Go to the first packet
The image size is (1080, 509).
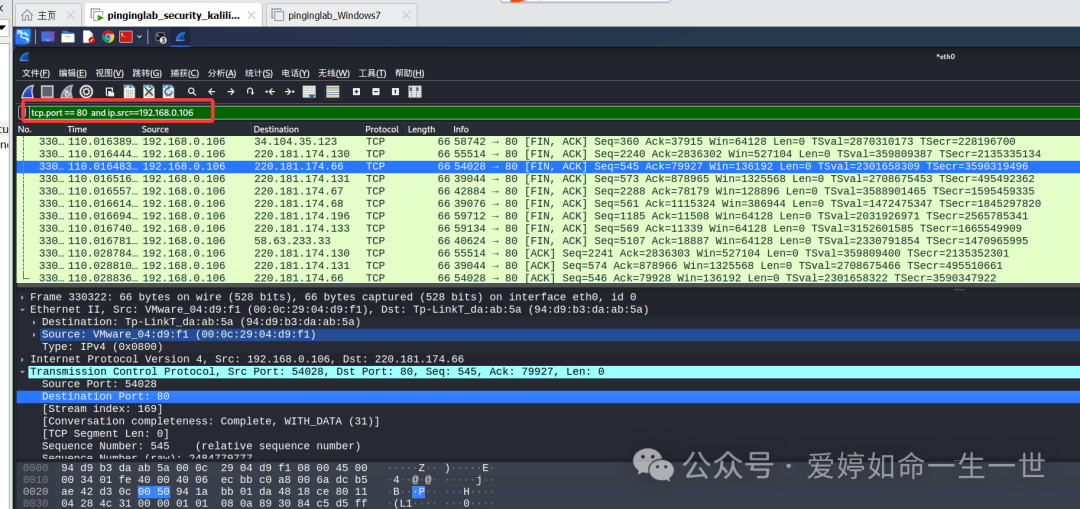click(270, 92)
